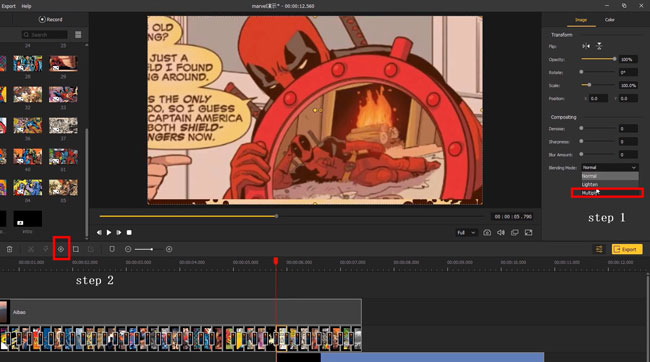Click the Scale 100.0% value field

pyautogui.click(x=628, y=85)
